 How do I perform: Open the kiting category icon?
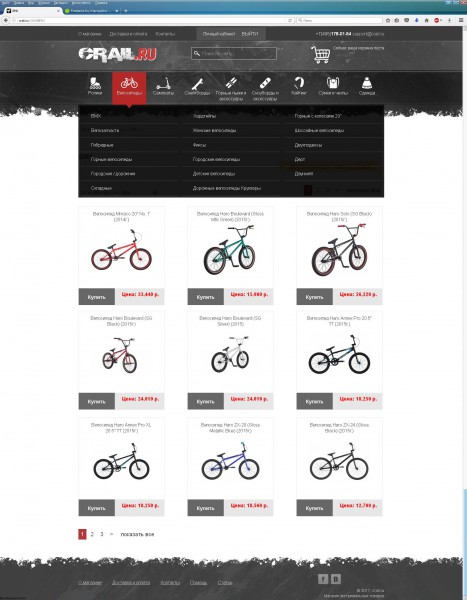tap(299, 83)
